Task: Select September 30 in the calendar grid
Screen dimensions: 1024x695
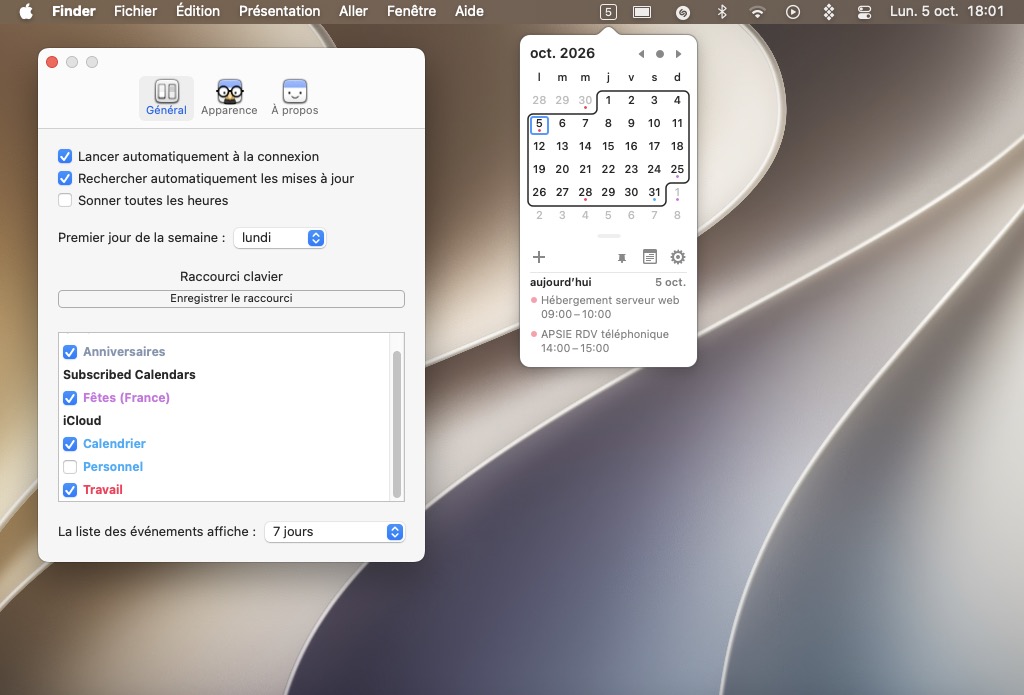Action: click(585, 101)
